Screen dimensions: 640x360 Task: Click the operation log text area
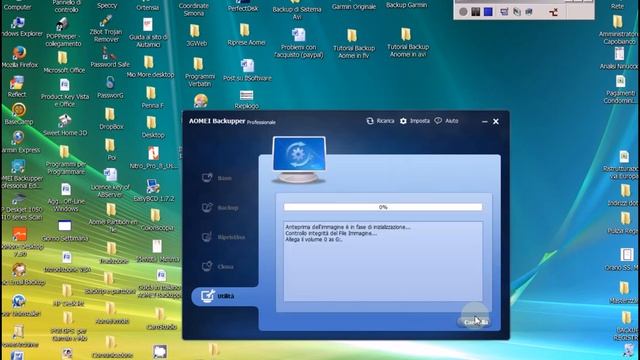click(383, 261)
